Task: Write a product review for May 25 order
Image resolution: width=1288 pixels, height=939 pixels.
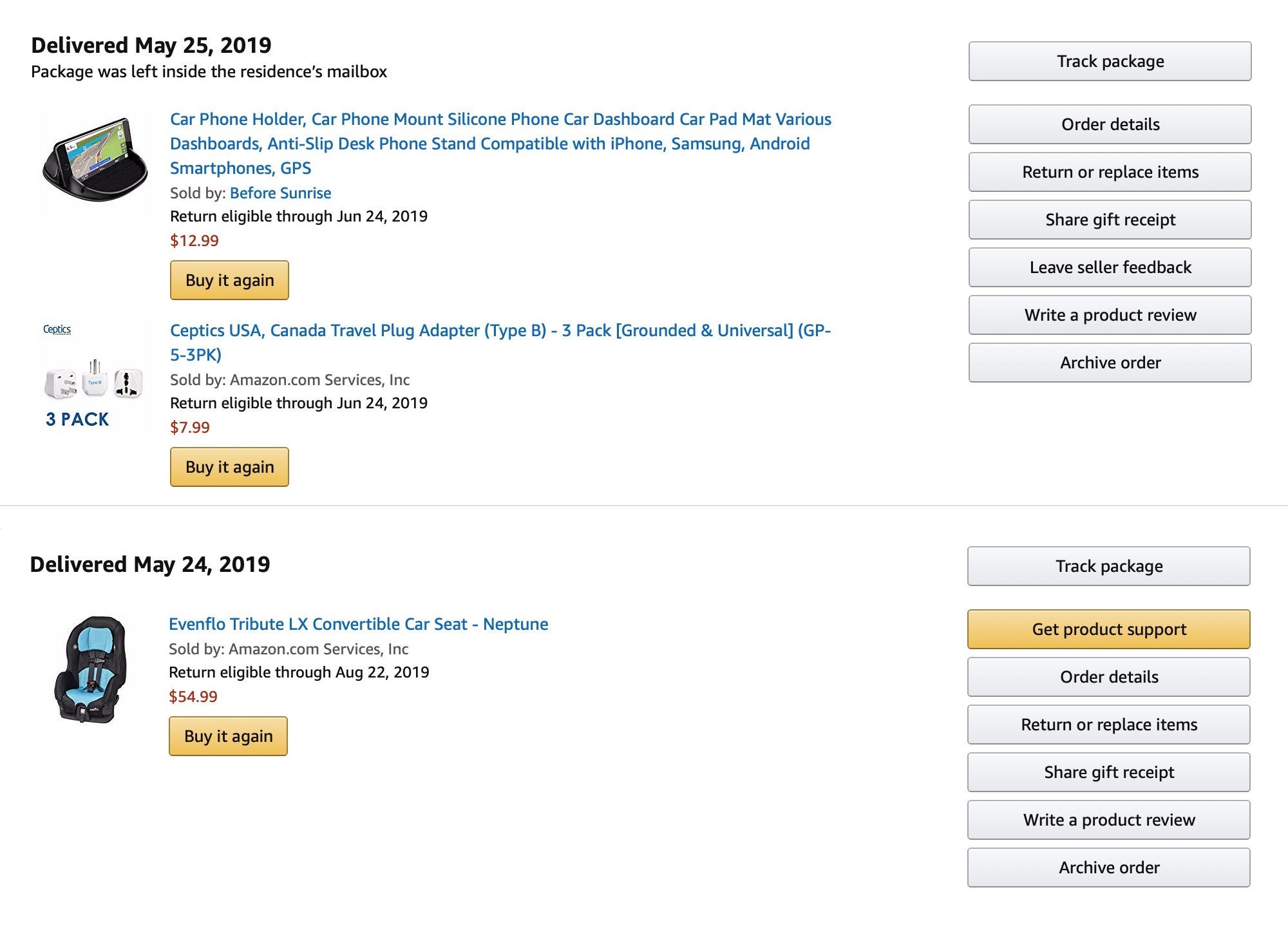Action: coord(1110,315)
